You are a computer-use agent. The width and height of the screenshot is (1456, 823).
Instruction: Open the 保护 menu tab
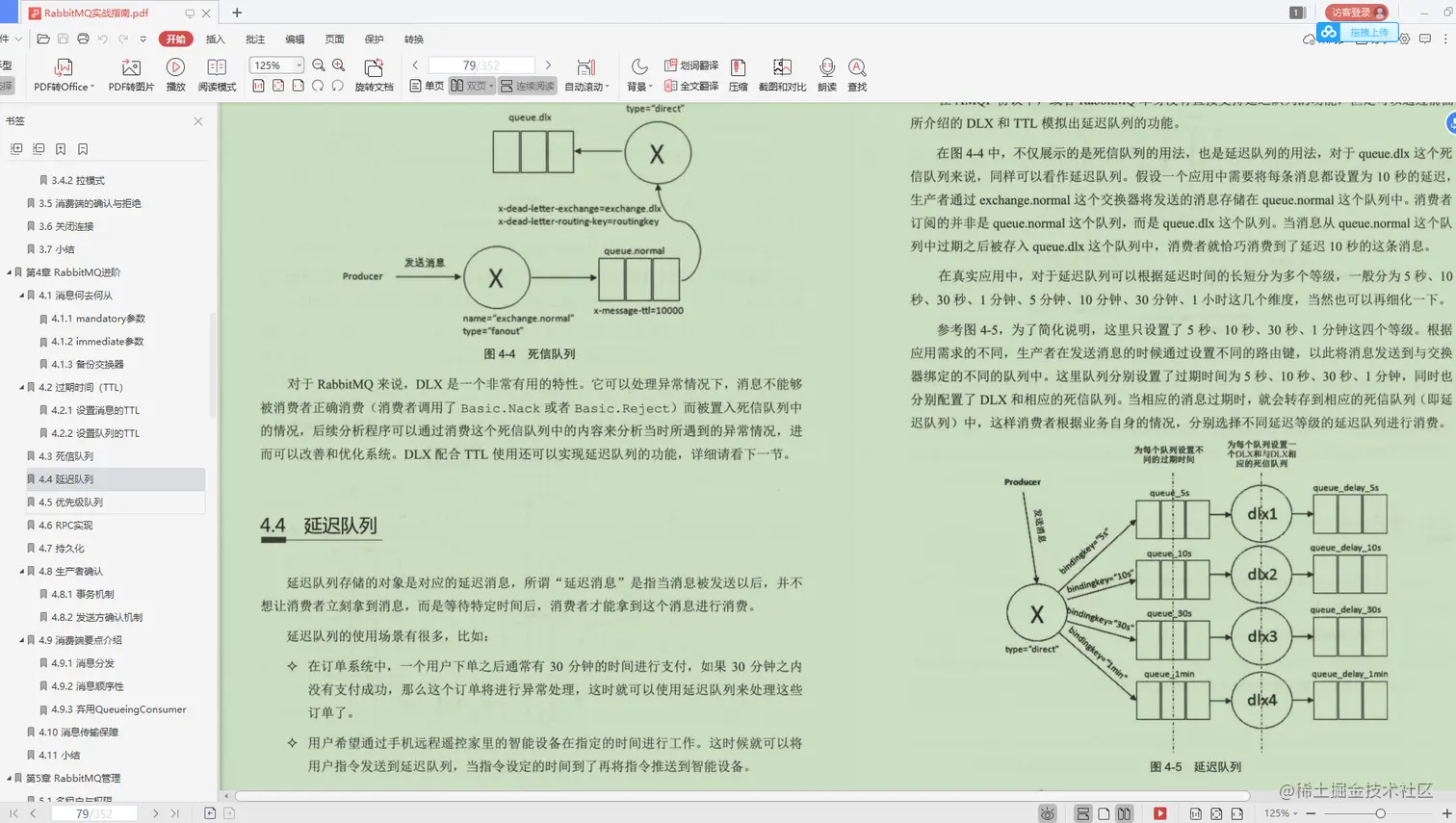[374, 39]
